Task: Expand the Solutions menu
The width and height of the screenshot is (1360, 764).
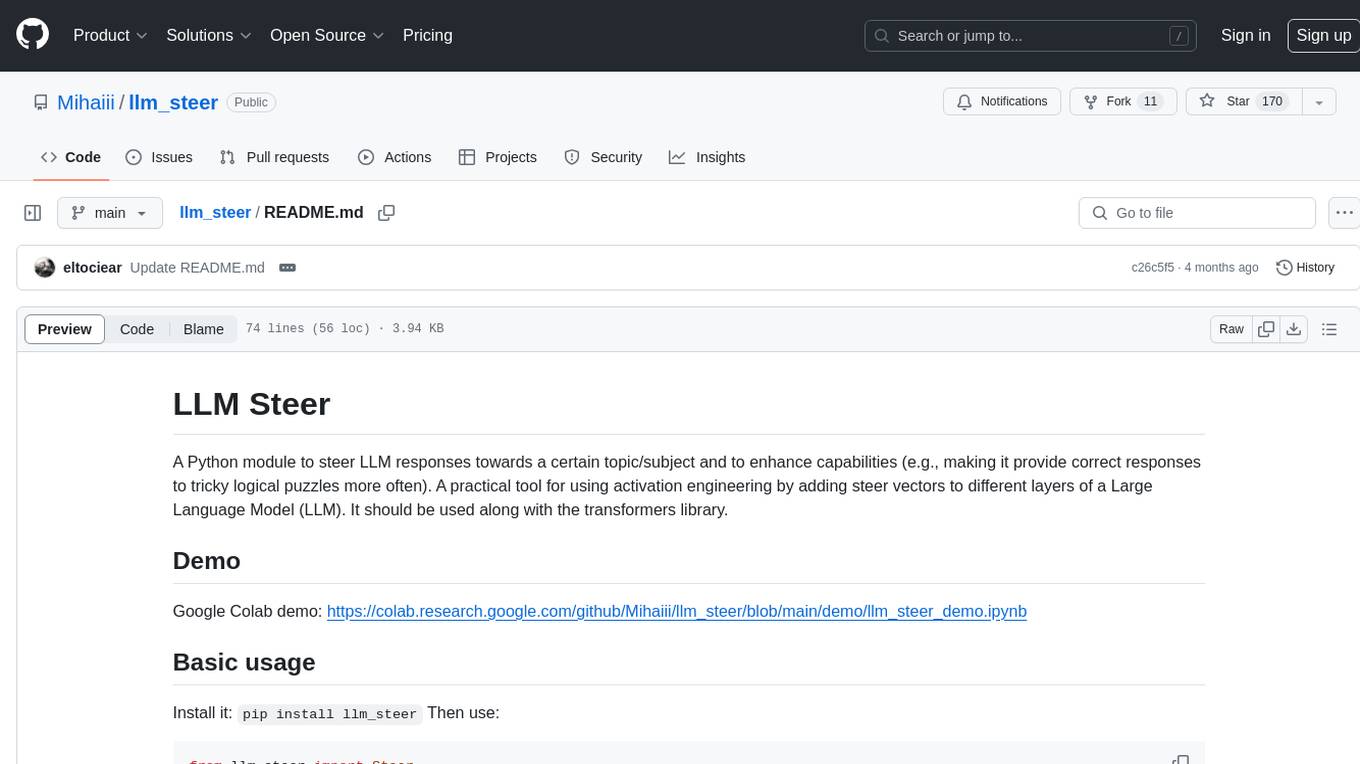Action: pos(209,35)
